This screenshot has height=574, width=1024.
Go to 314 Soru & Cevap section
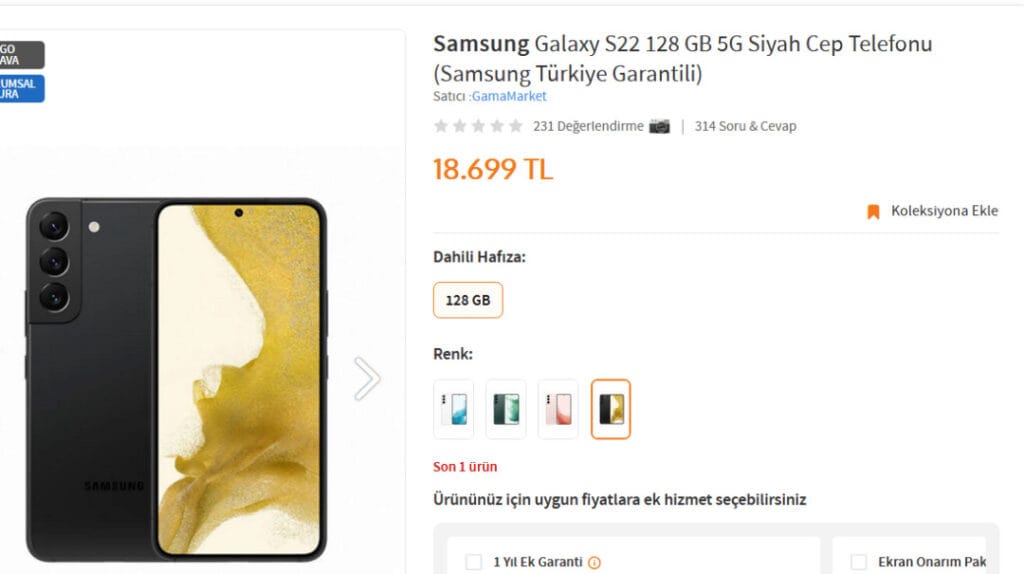(x=745, y=126)
